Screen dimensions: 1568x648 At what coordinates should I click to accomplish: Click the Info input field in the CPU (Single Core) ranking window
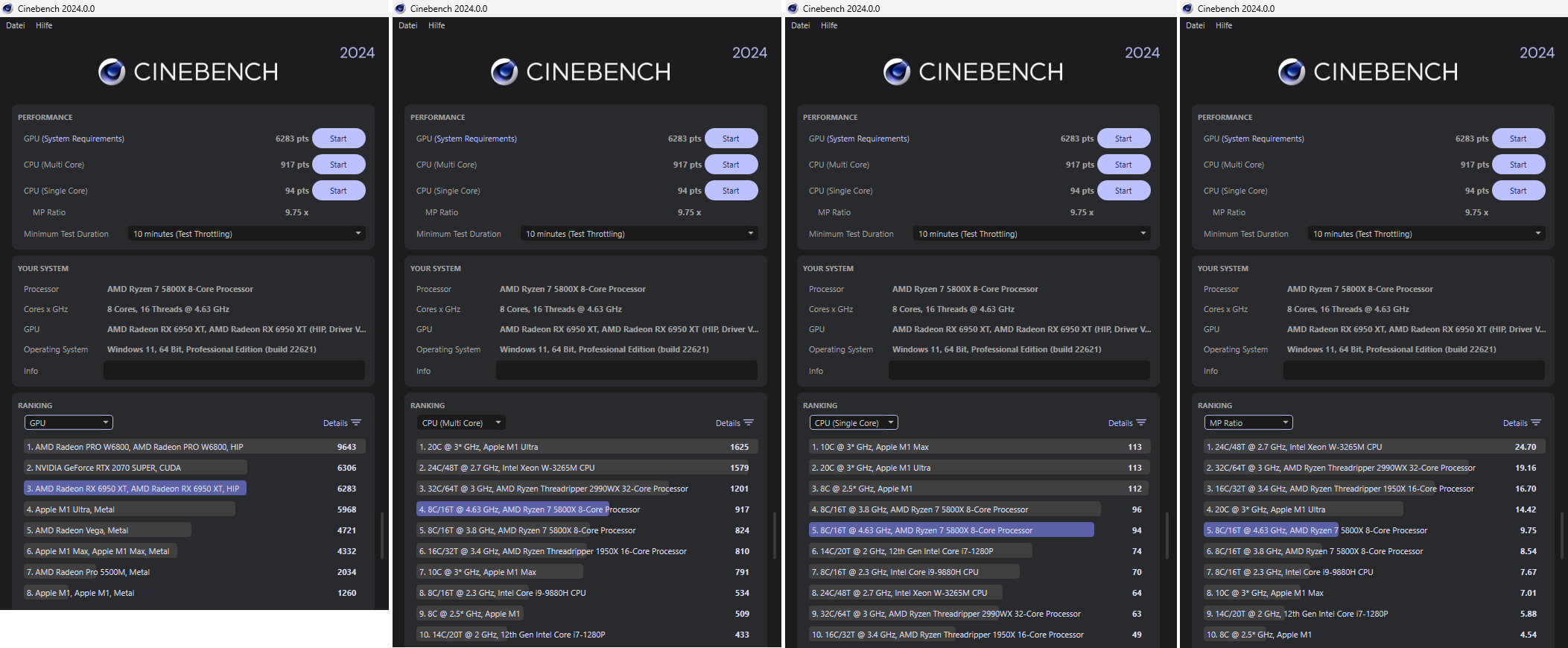tap(1019, 370)
